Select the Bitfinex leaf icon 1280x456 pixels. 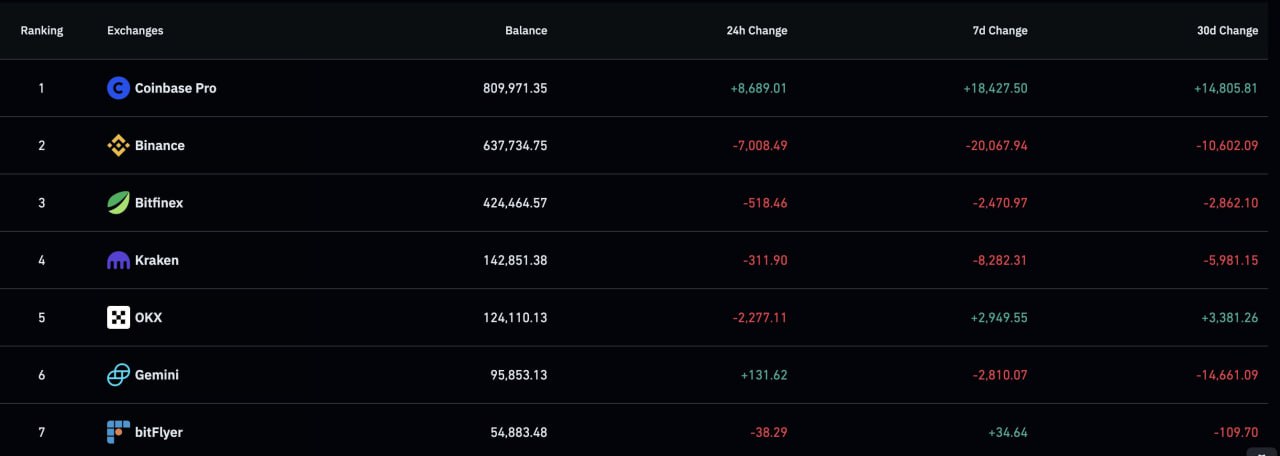[118, 203]
